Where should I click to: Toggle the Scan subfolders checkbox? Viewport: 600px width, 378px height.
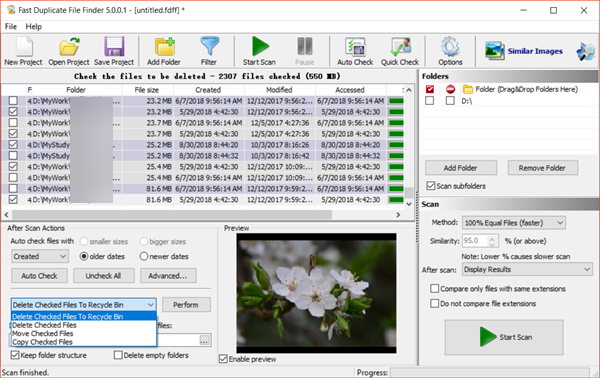431,186
